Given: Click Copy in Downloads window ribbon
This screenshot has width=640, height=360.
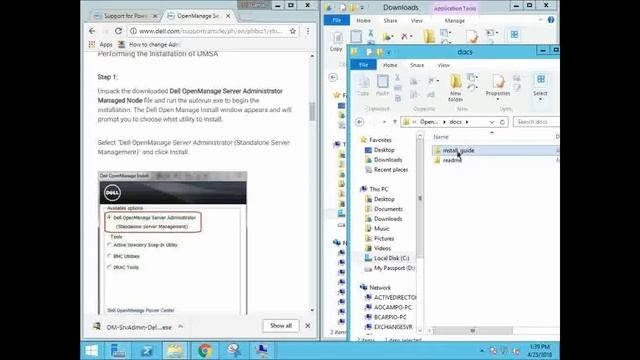Looking at the screenshot, I should click(336, 42).
